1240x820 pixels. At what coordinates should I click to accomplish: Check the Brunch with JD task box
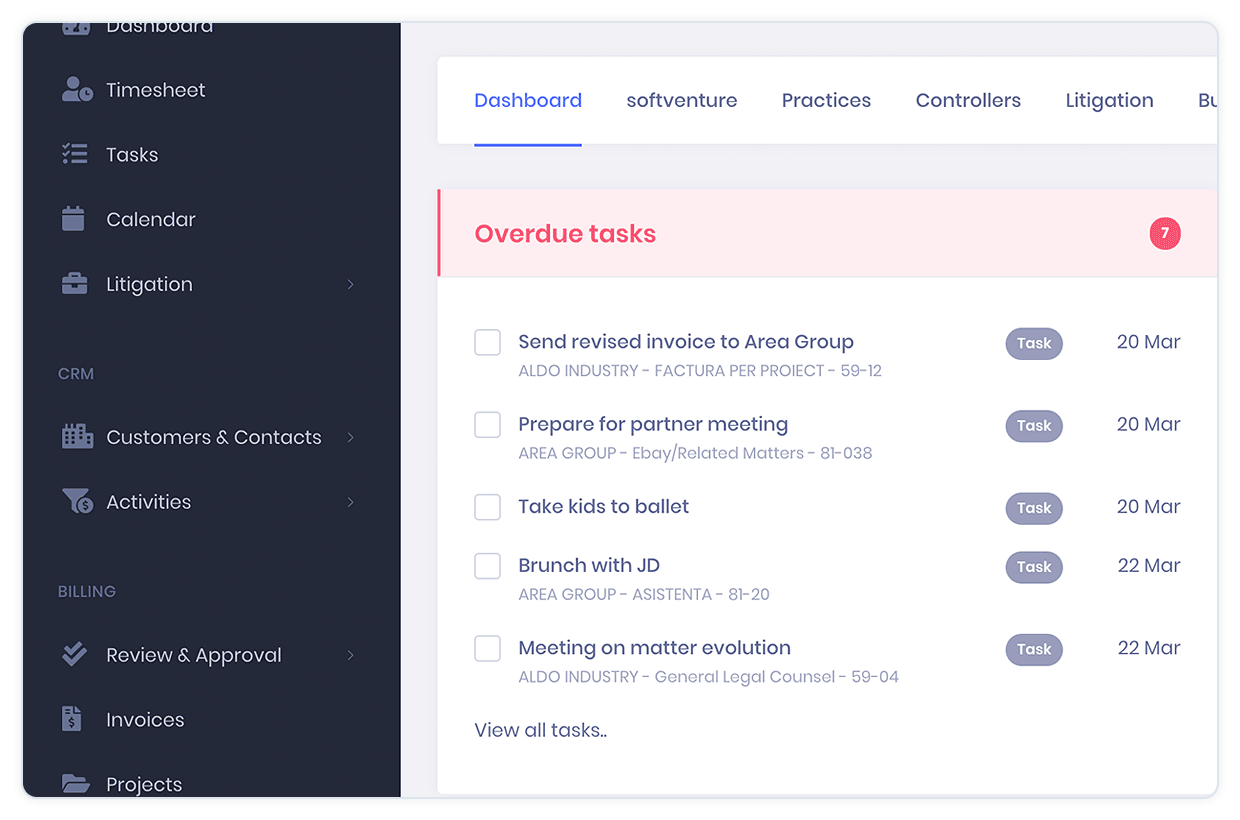[487, 566]
